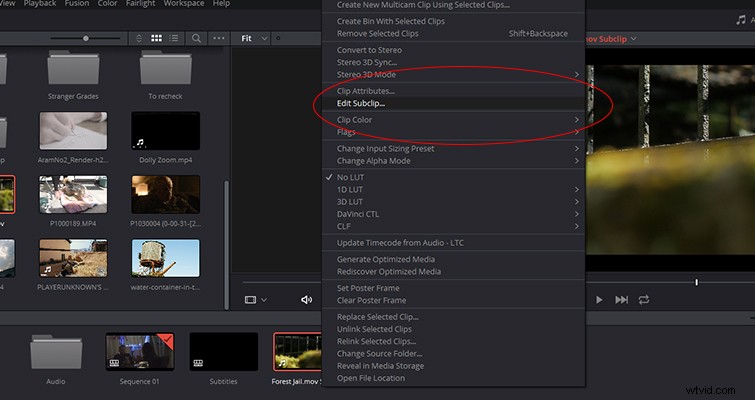The width and height of the screenshot is (755, 400).
Task: Choose Edit Subclip from context menu
Action: point(454,103)
